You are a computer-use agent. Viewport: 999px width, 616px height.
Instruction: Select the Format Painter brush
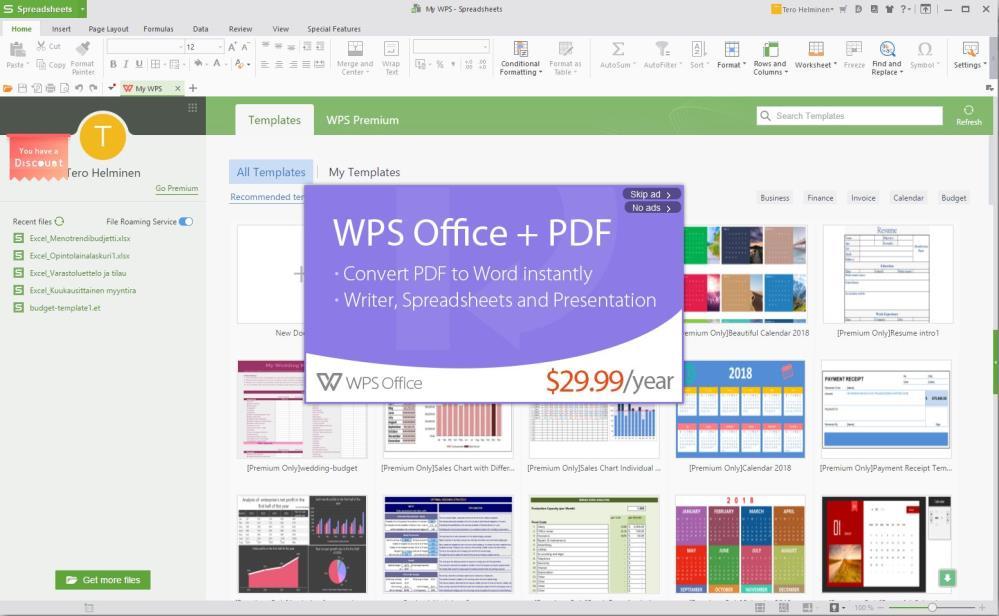[x=83, y=48]
